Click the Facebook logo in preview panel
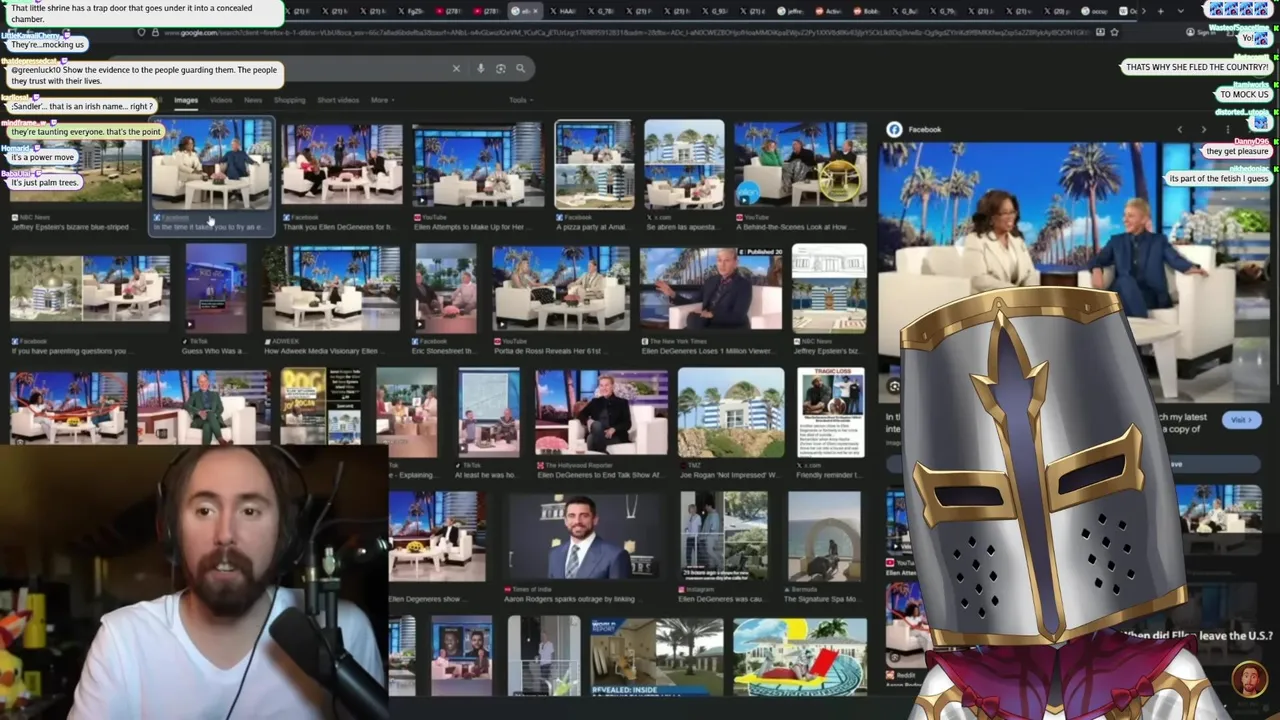 click(x=894, y=129)
